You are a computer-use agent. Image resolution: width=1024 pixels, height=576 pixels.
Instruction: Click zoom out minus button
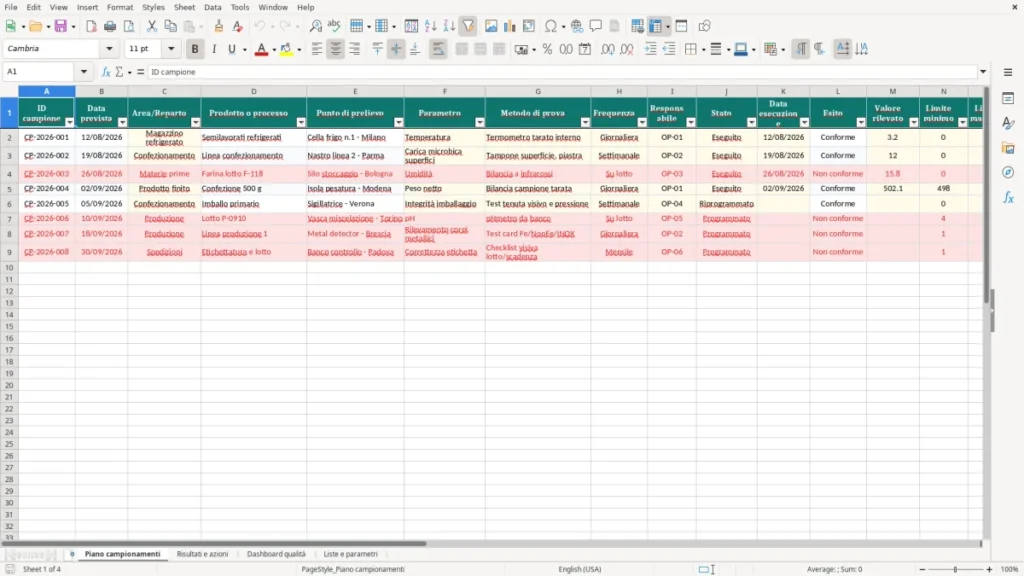pos(922,569)
